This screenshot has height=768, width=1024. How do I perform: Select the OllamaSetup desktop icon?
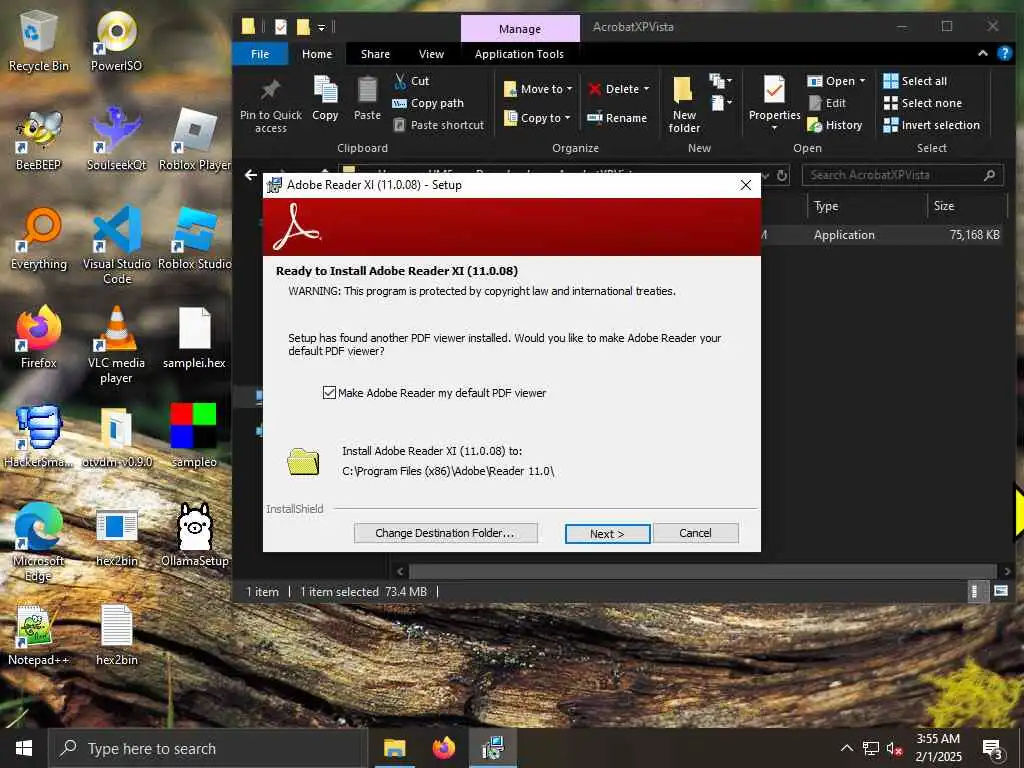pyautogui.click(x=195, y=536)
